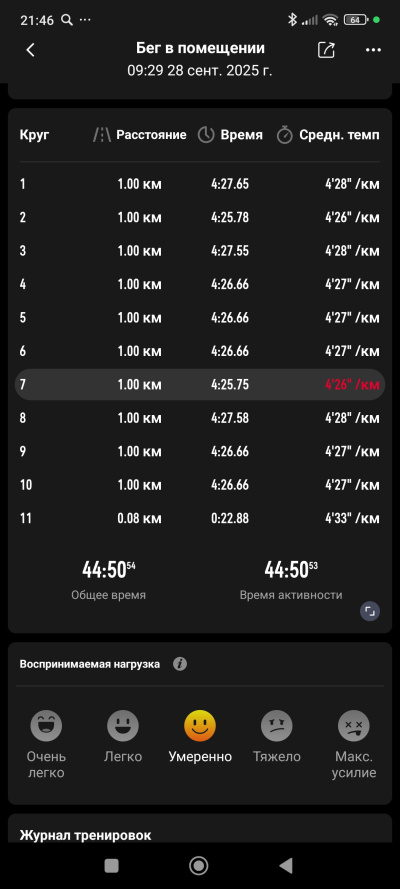Open the three-dot more options menu
Screen dimensions: 400x889
click(373, 50)
